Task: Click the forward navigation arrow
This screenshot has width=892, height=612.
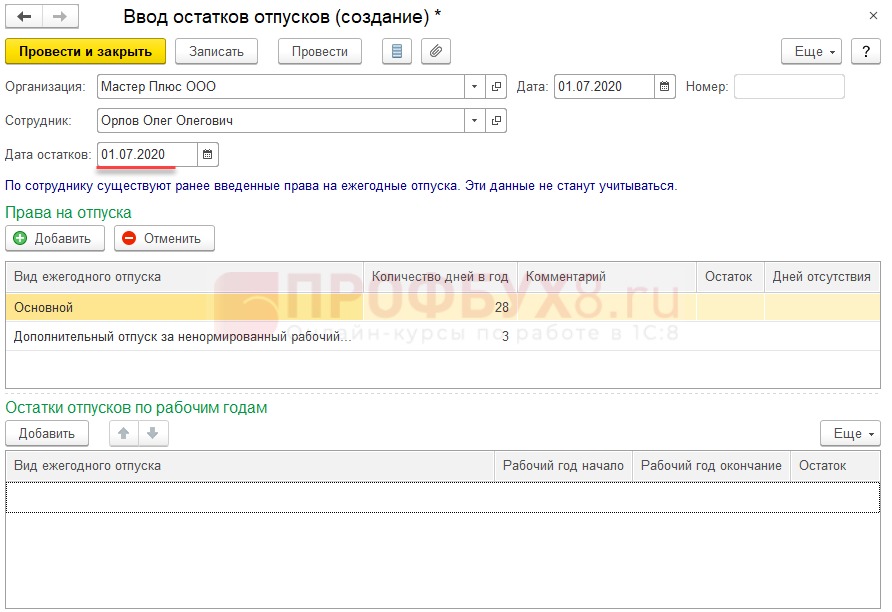Action: [x=59, y=17]
